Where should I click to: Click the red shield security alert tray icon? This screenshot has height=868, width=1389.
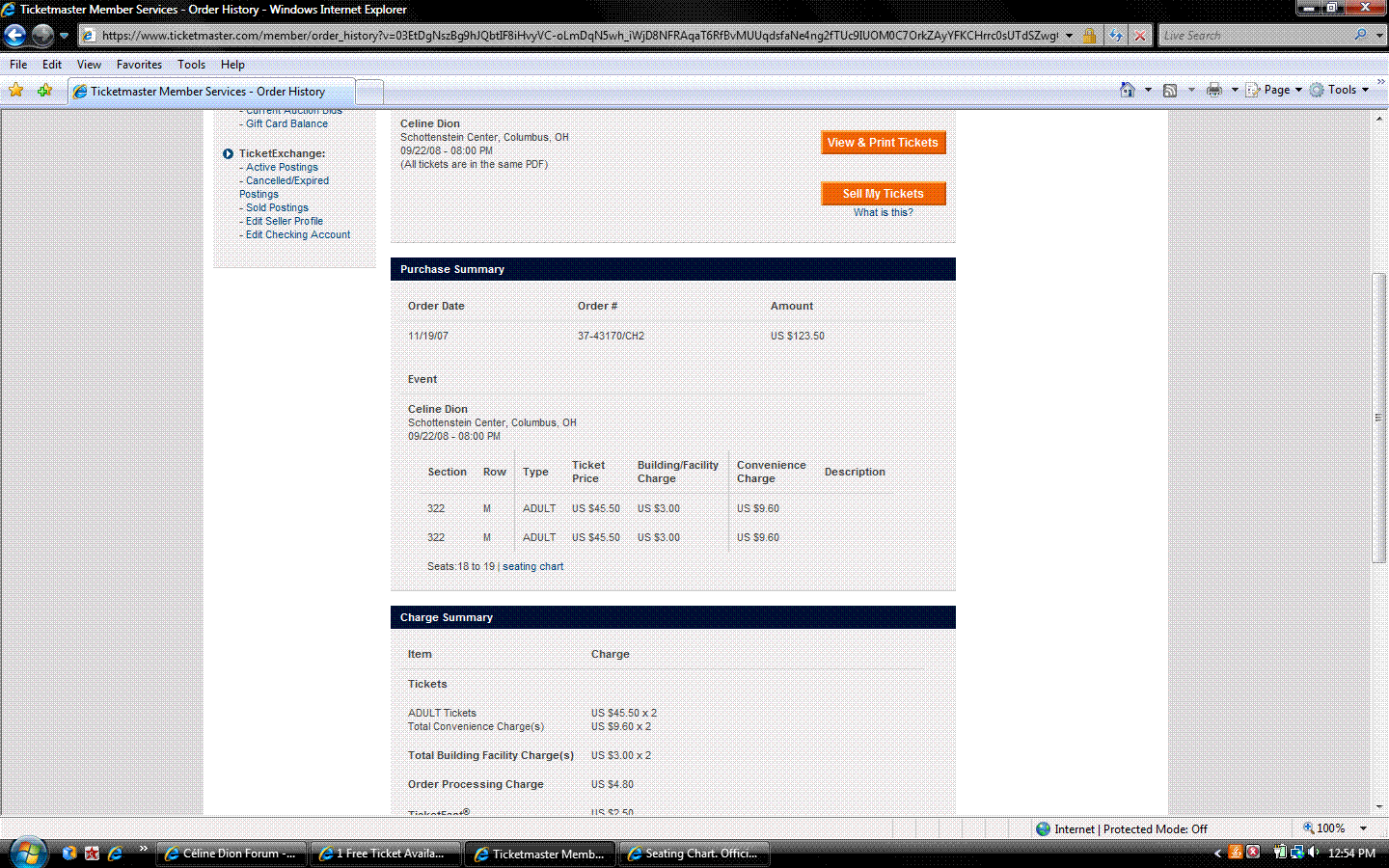[x=1253, y=853]
